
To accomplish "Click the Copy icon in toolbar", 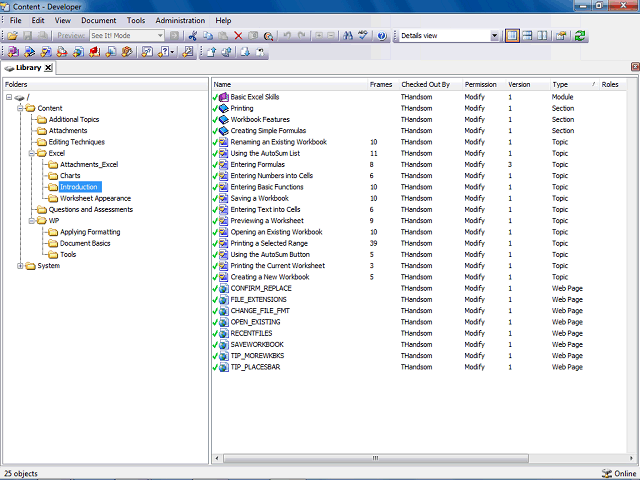I will 208,36.
